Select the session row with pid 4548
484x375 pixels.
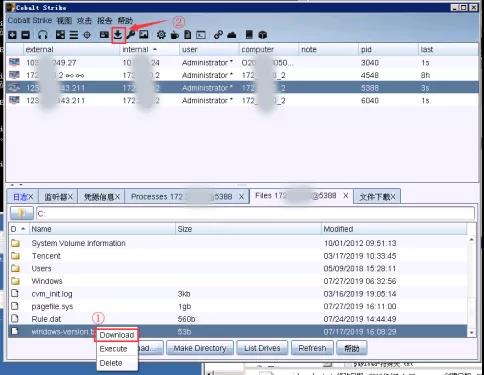(242, 75)
